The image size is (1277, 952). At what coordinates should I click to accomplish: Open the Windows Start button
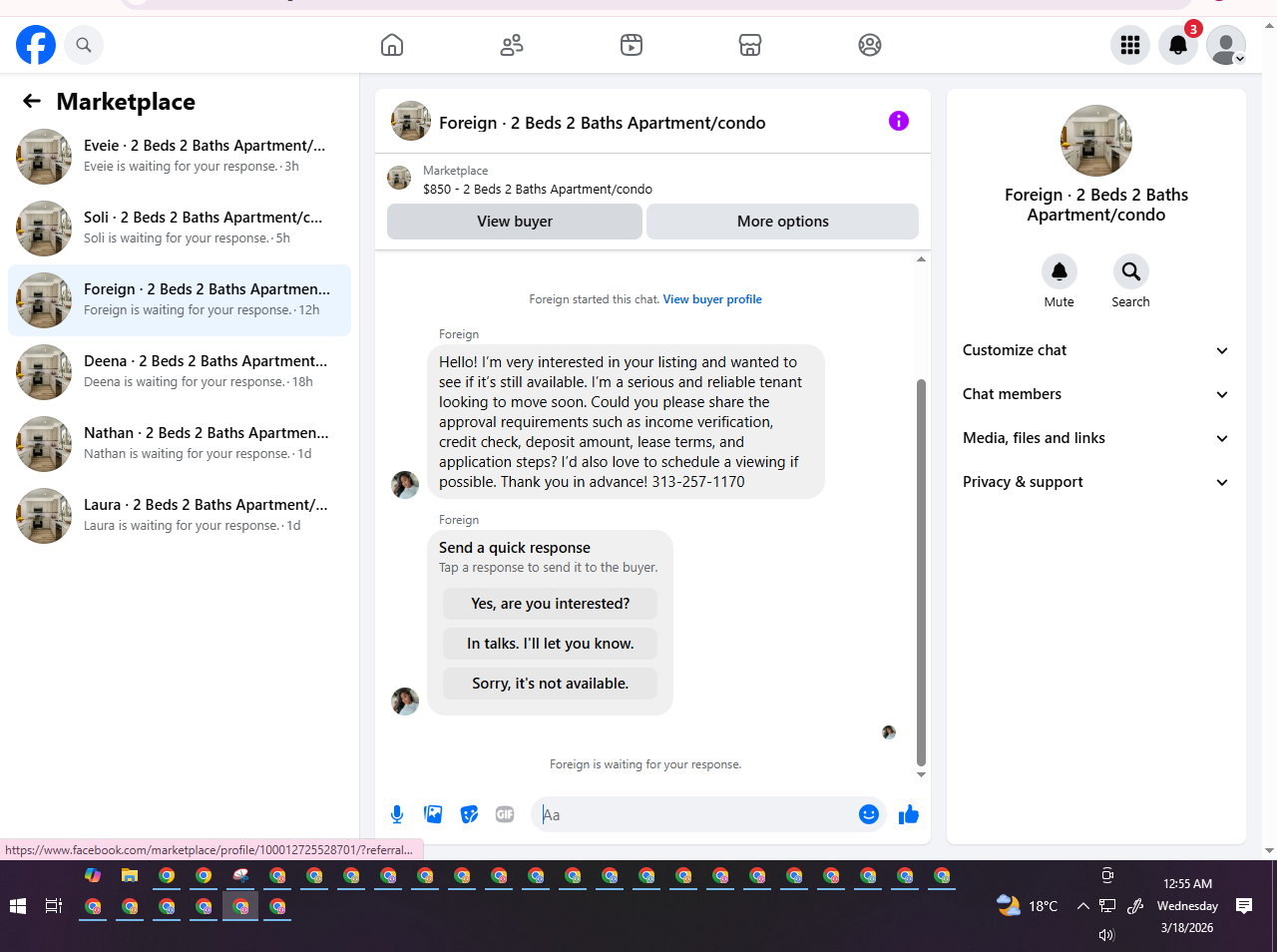(17, 906)
